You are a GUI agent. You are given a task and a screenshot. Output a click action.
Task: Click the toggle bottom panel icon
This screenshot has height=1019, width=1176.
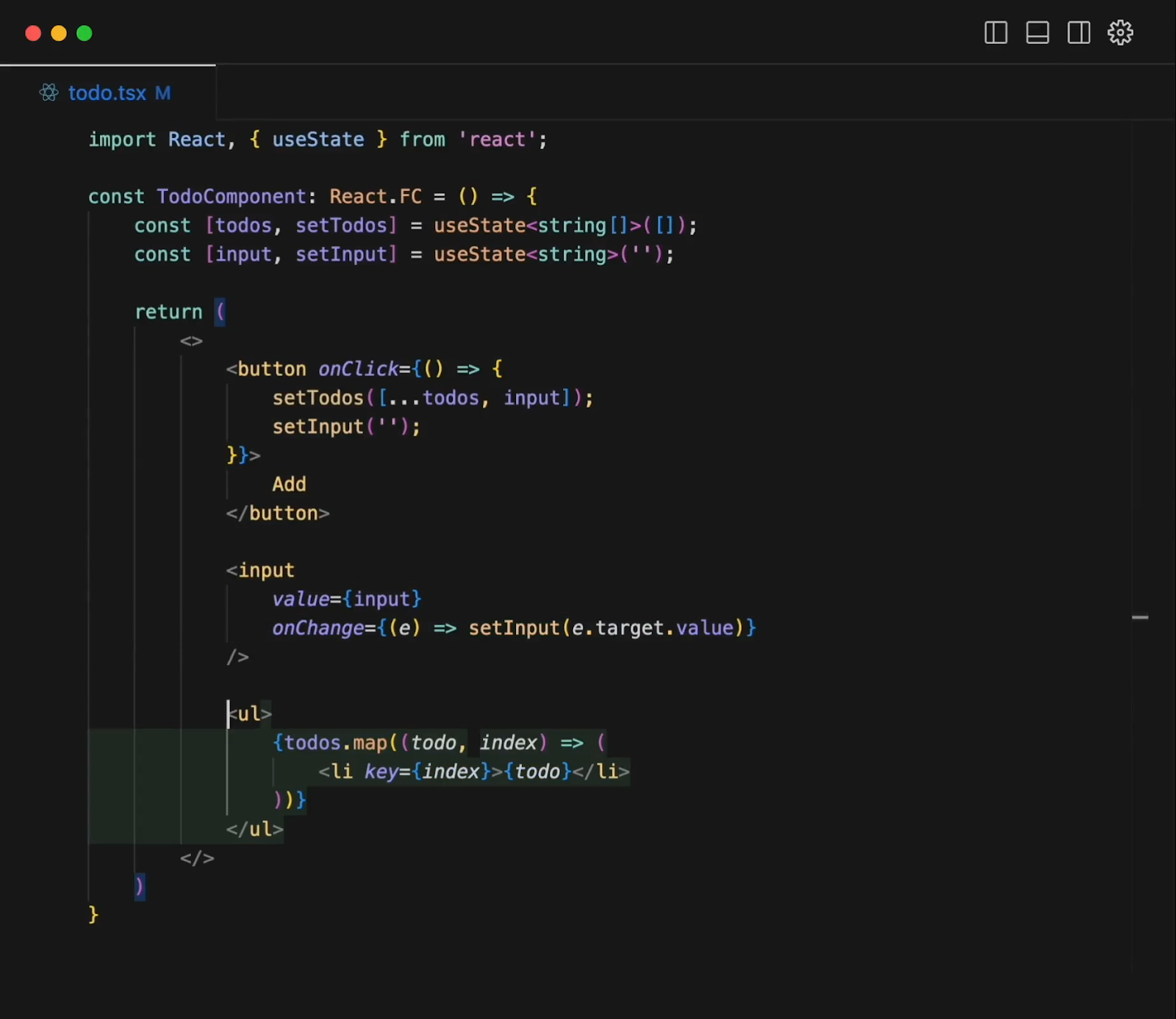[x=1037, y=32]
